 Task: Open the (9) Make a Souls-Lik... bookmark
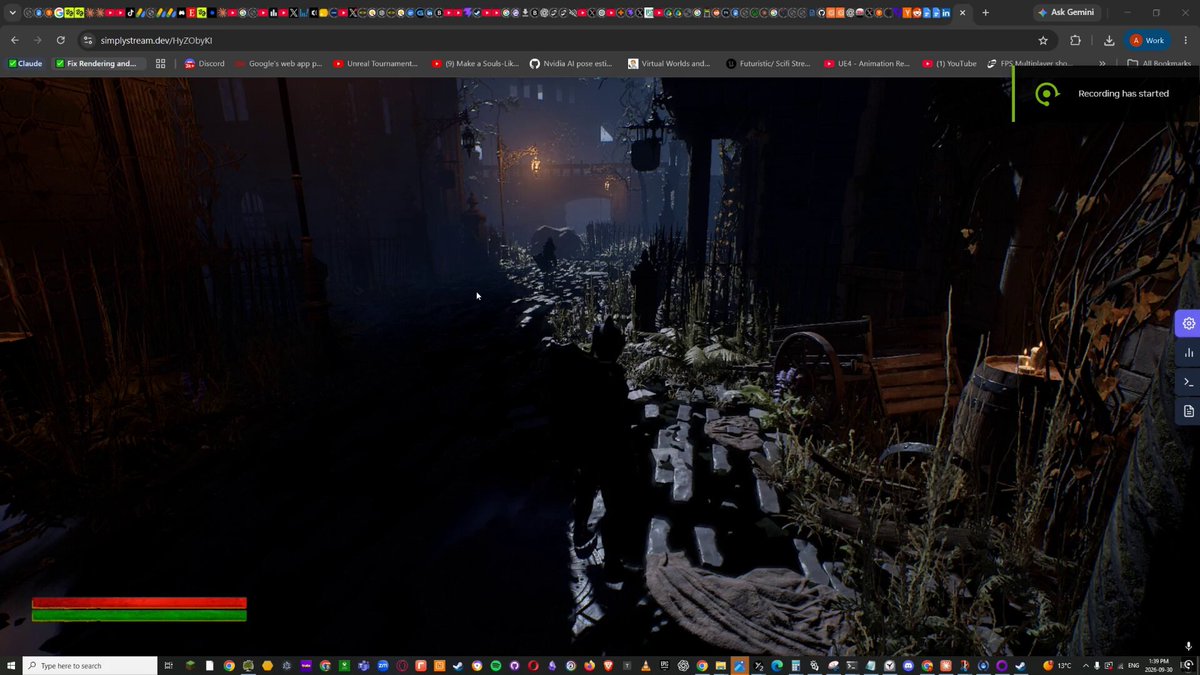(x=475, y=63)
